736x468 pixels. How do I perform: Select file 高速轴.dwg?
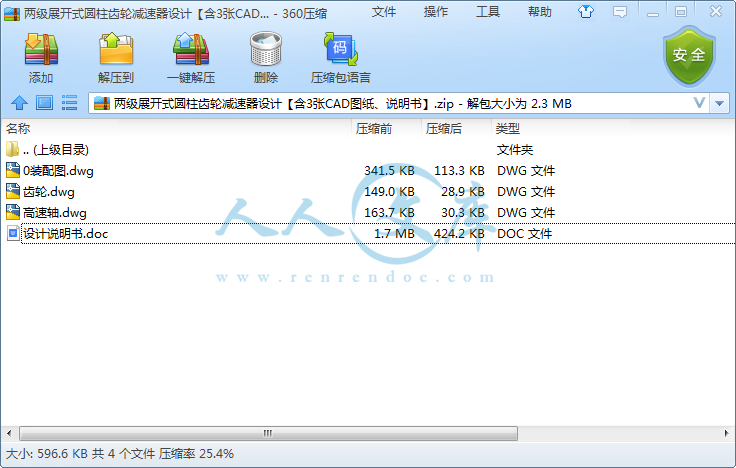368,213
